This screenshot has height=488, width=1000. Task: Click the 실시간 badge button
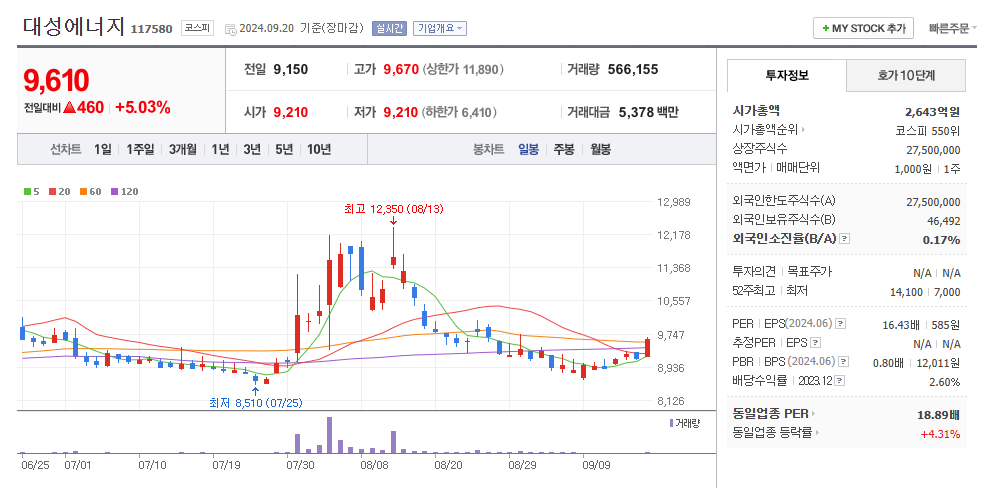(x=389, y=28)
